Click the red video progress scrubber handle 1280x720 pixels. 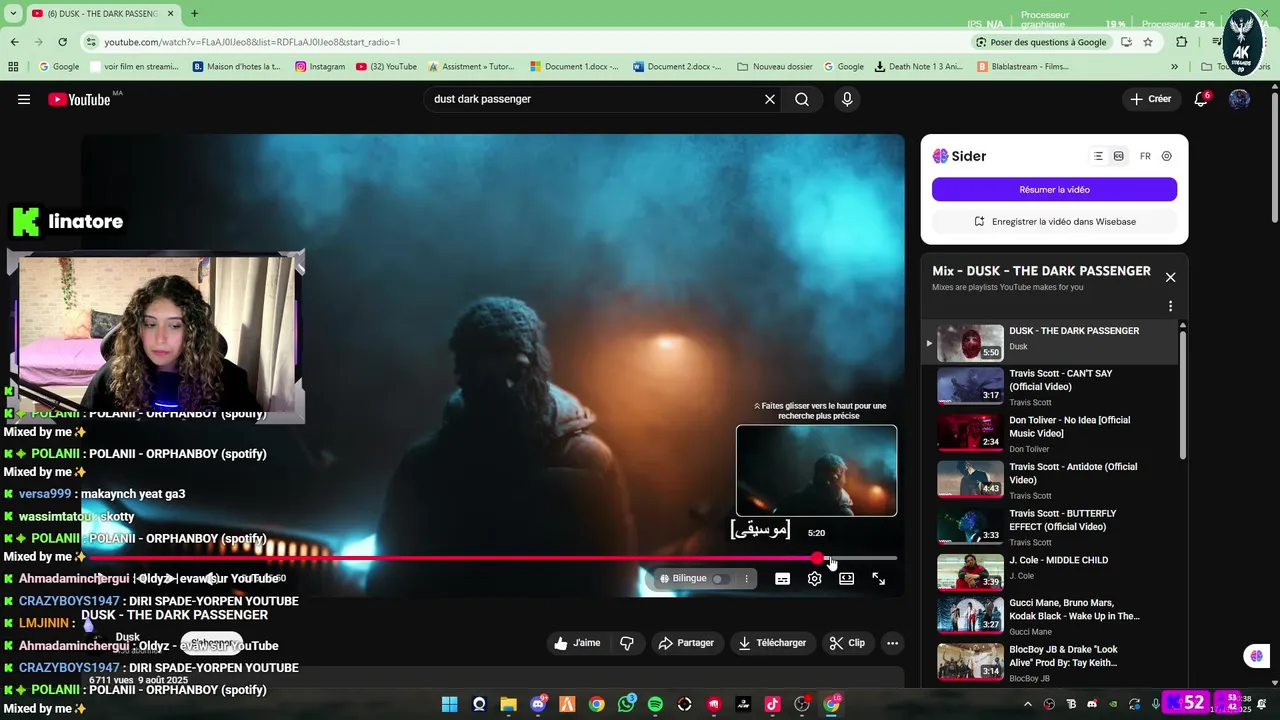tap(818, 558)
